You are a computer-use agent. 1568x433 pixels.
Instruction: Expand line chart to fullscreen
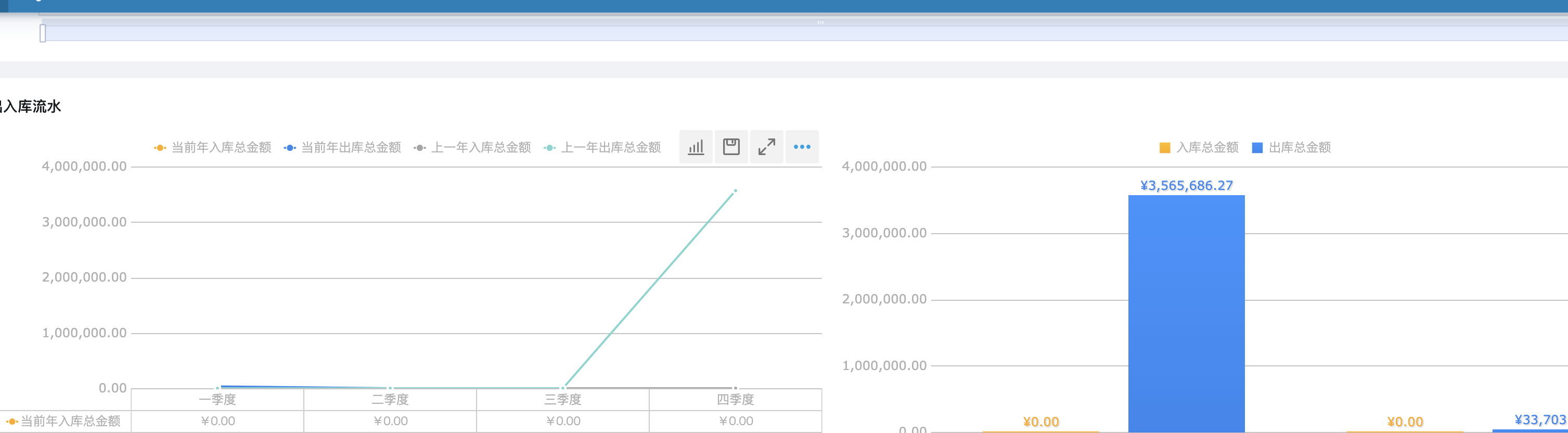click(x=766, y=147)
